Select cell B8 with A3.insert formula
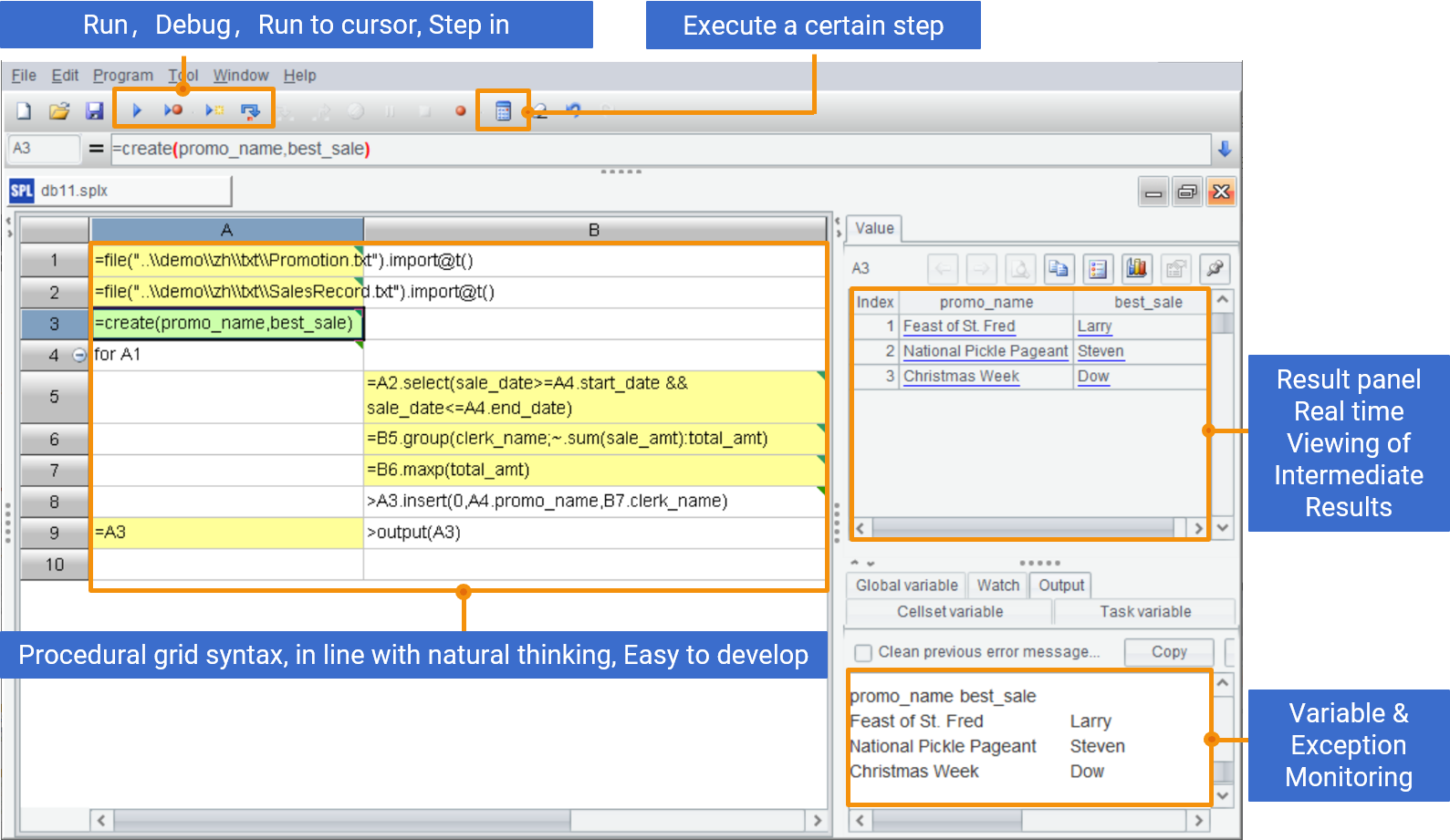Screen dimensions: 1450x840 point(594,501)
